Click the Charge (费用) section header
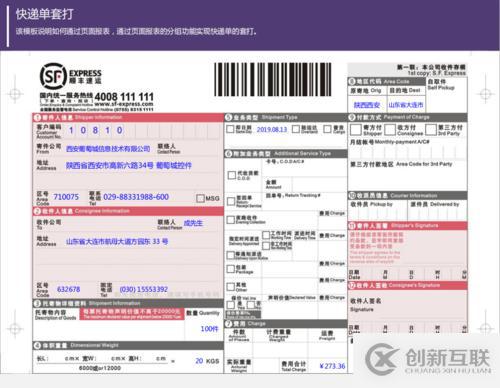The width and height of the screenshot is (500, 388). point(286,324)
